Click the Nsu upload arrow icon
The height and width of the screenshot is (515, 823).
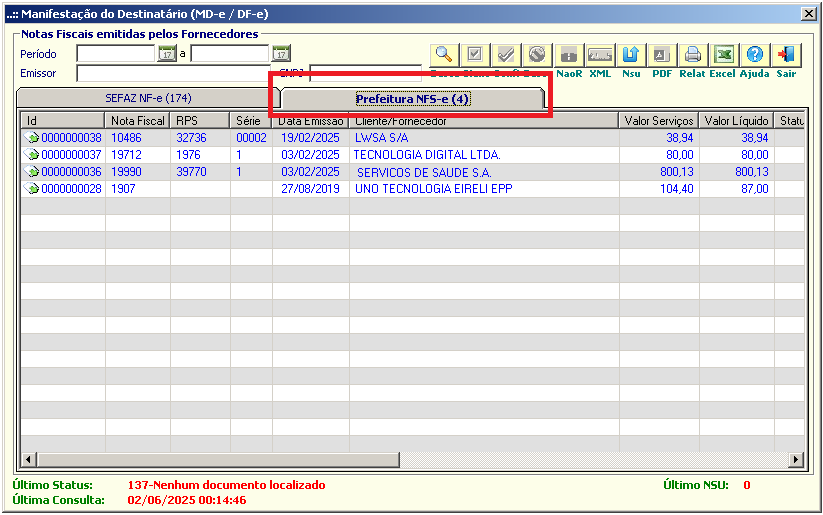[630, 55]
